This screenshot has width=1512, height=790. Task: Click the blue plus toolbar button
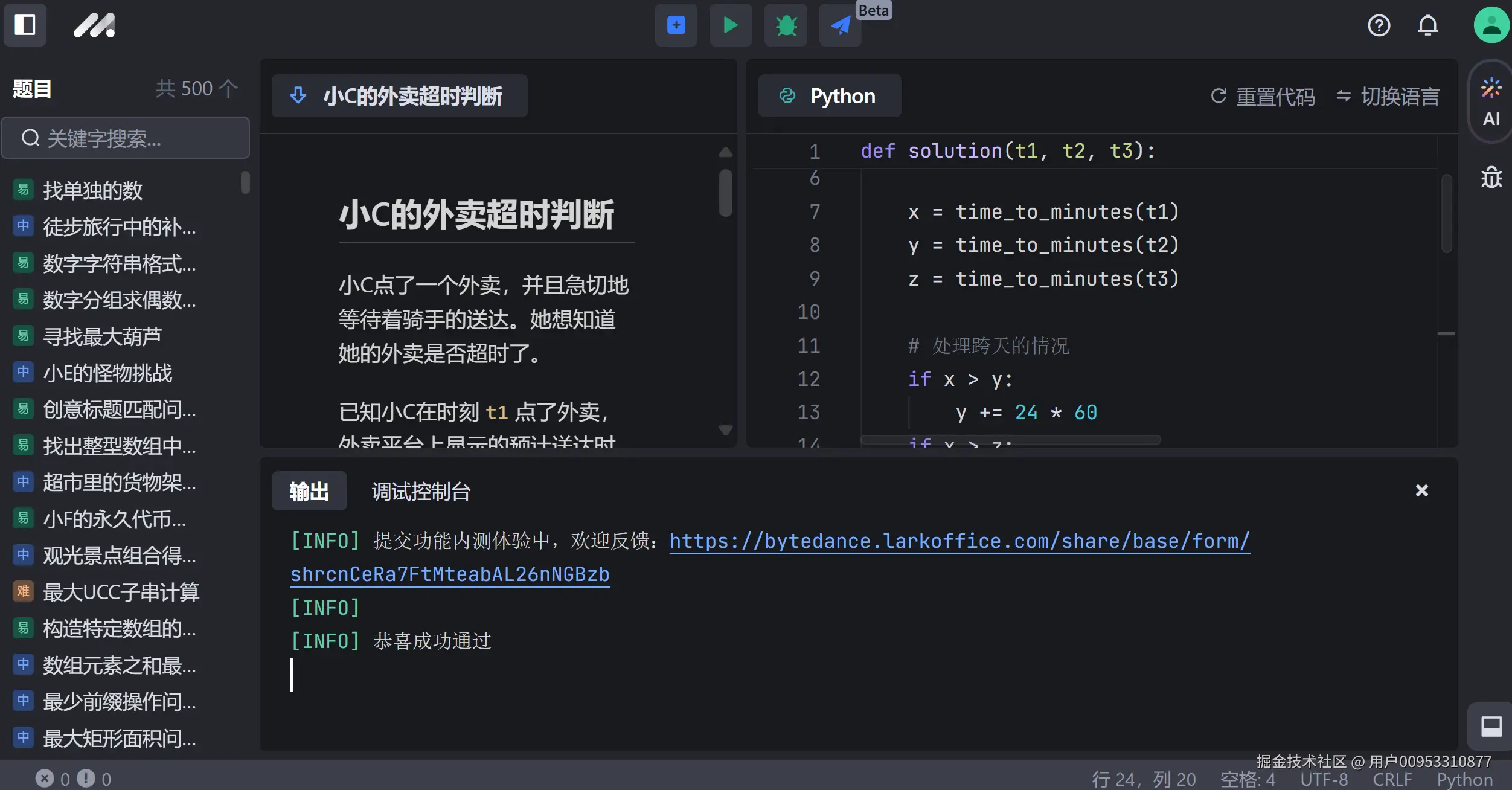coord(676,25)
